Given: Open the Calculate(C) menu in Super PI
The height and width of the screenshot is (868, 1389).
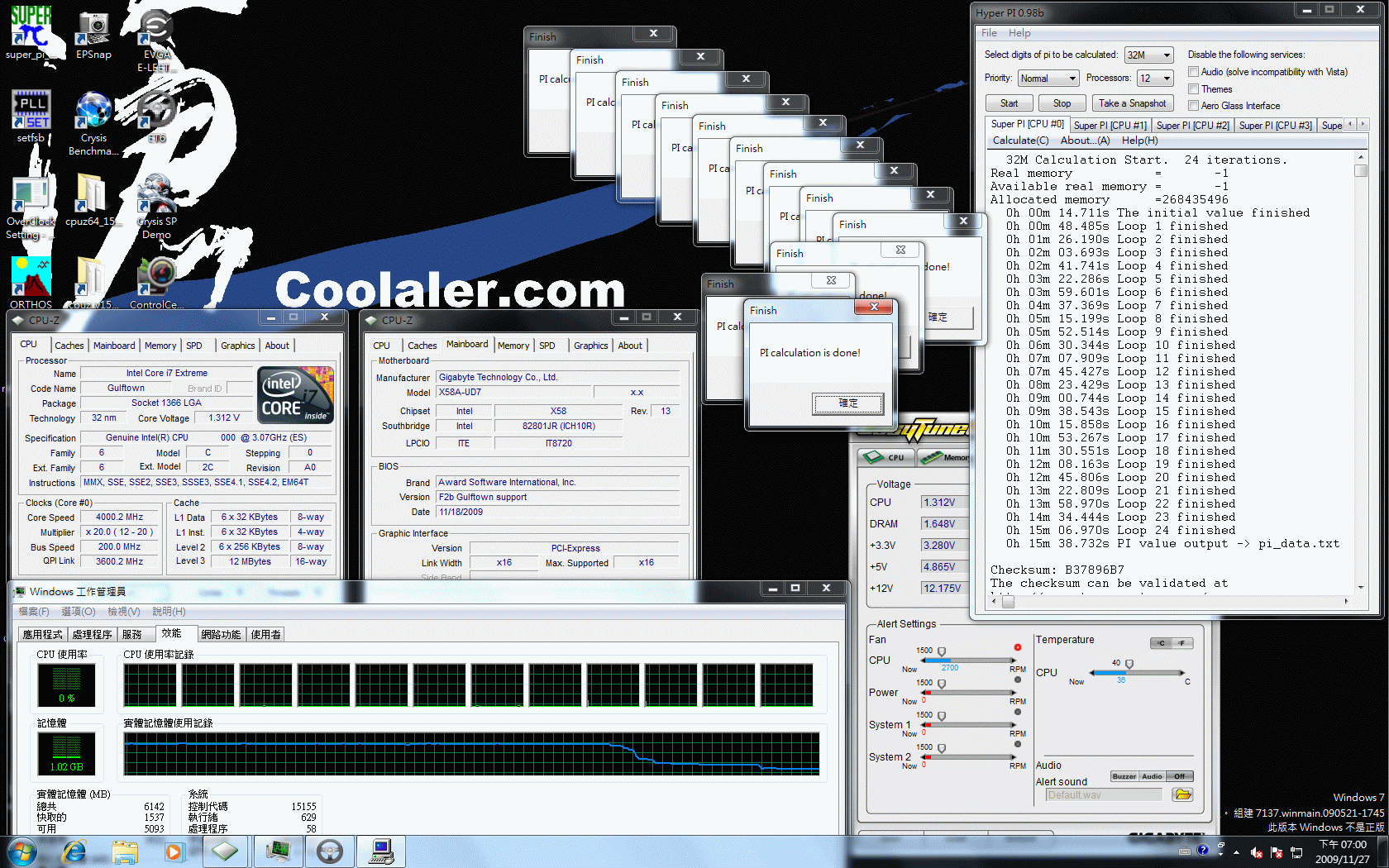Looking at the screenshot, I should click(x=1020, y=141).
